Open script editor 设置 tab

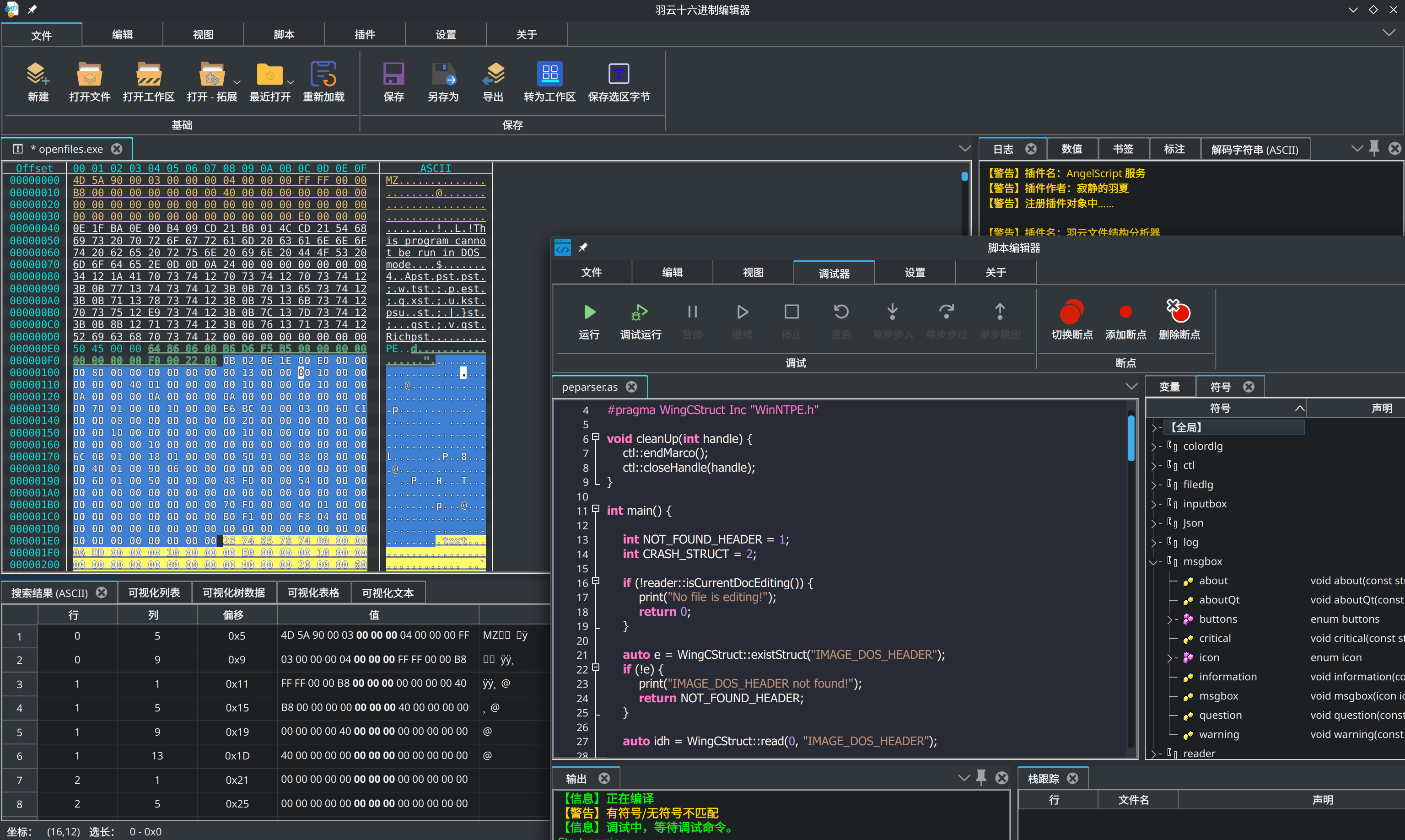point(915,273)
